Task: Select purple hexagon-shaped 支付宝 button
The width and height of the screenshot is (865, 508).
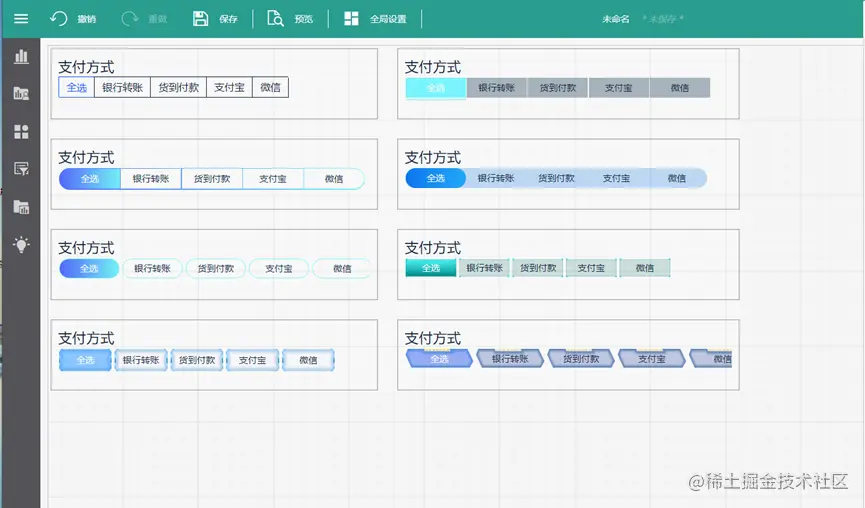Action: (652, 359)
